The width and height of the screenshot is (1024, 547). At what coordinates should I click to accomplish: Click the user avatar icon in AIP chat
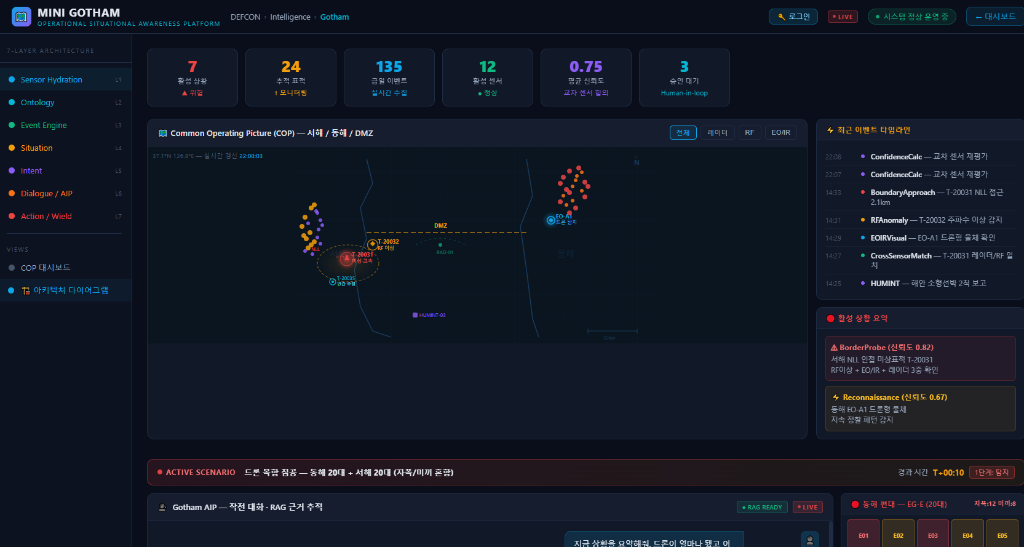coord(810,539)
